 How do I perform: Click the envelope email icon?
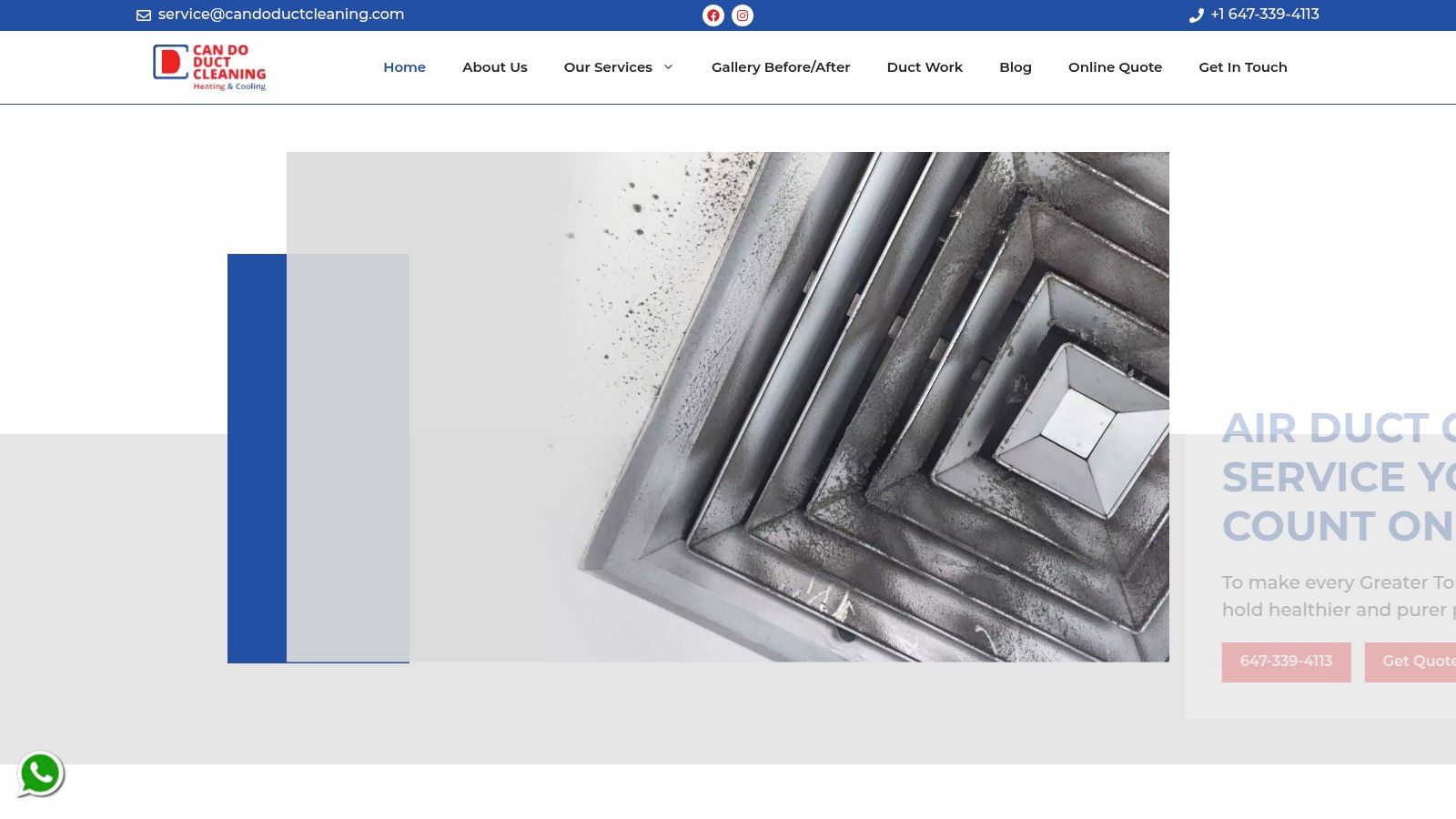(144, 15)
